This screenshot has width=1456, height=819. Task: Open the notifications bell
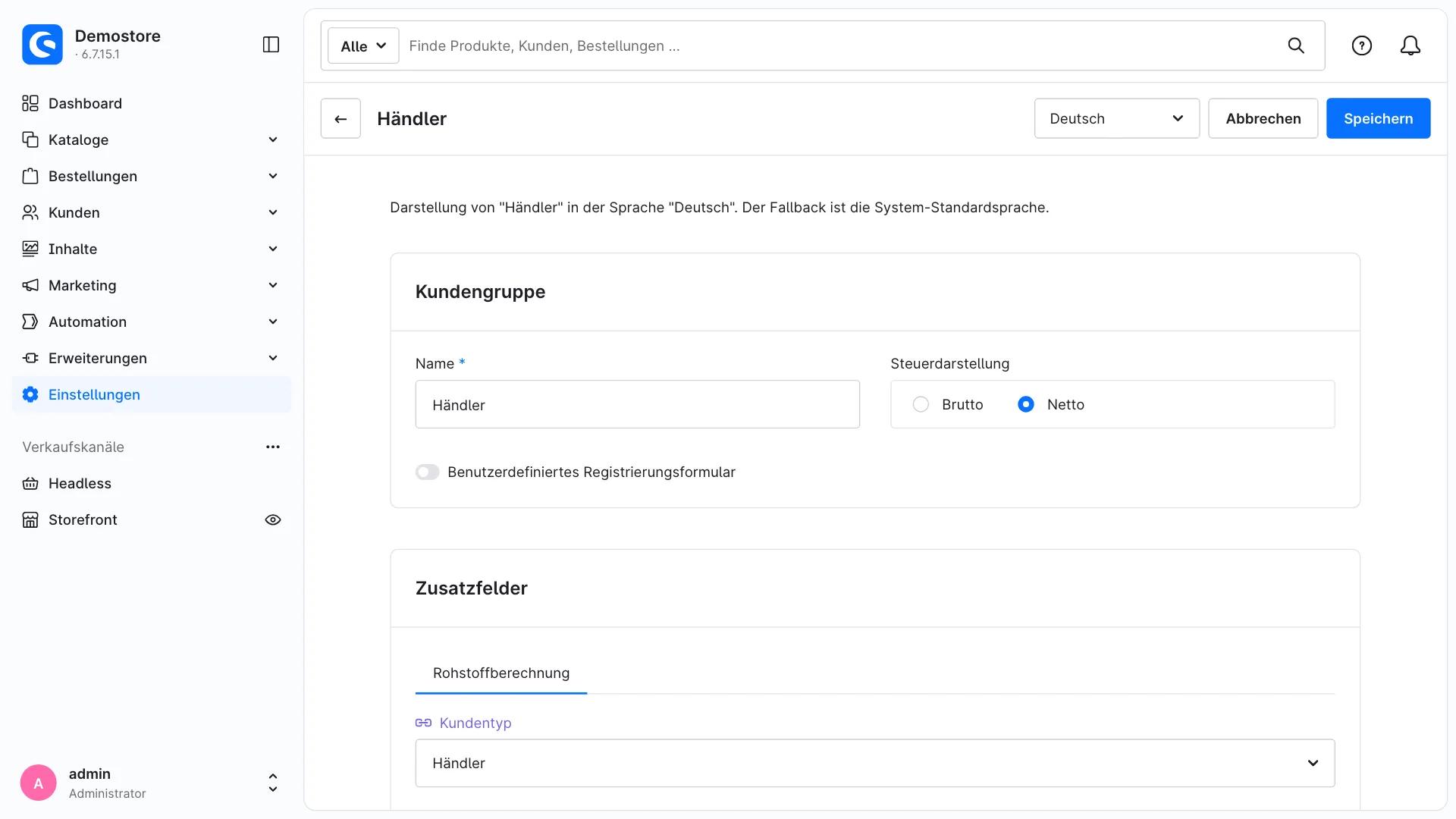pos(1410,45)
